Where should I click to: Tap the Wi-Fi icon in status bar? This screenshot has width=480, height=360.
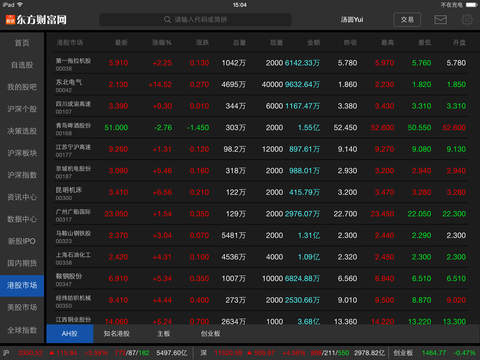tap(20, 5)
